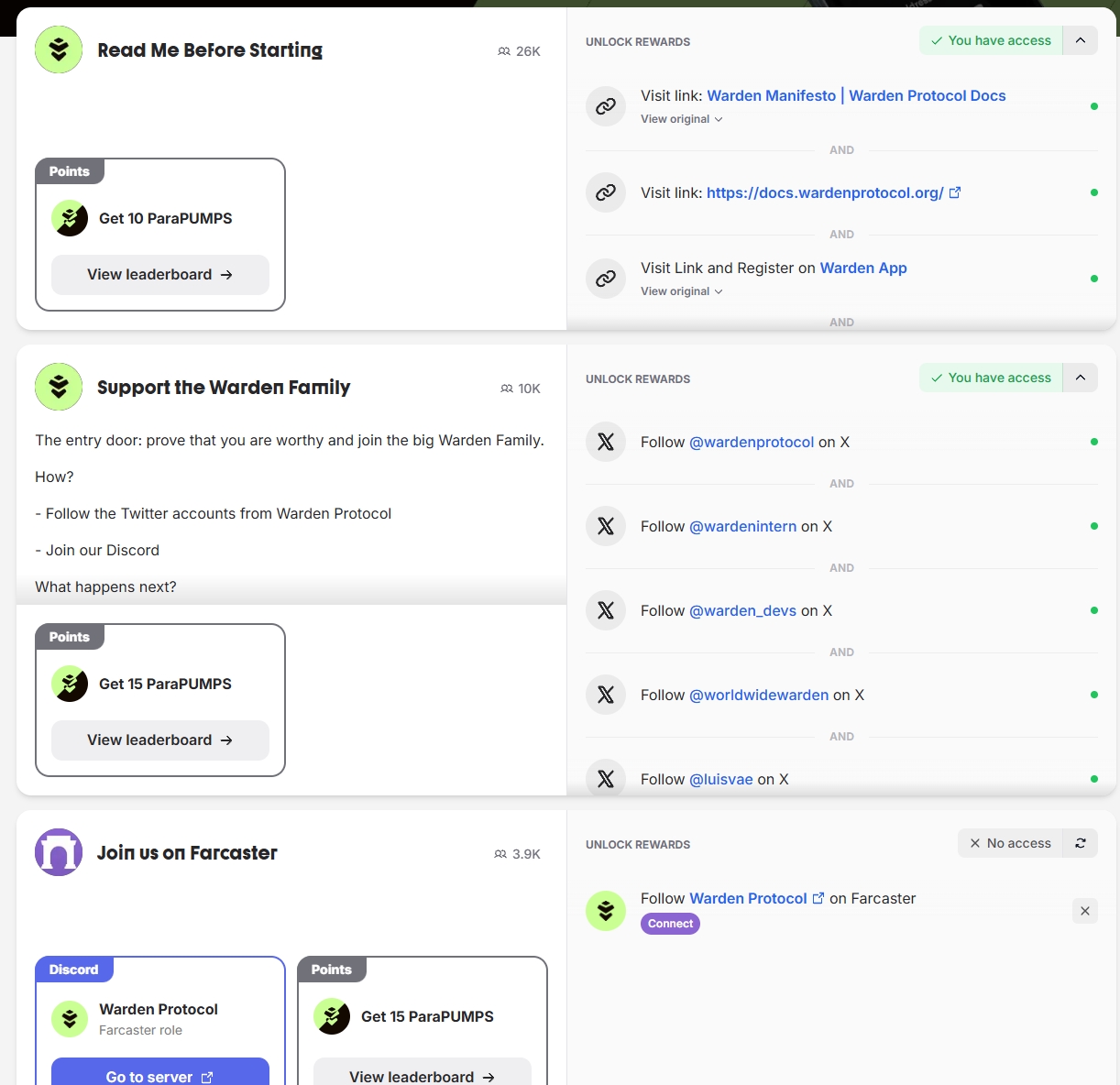
Task: Click the refresh icon next to No access
Action: click(1081, 843)
